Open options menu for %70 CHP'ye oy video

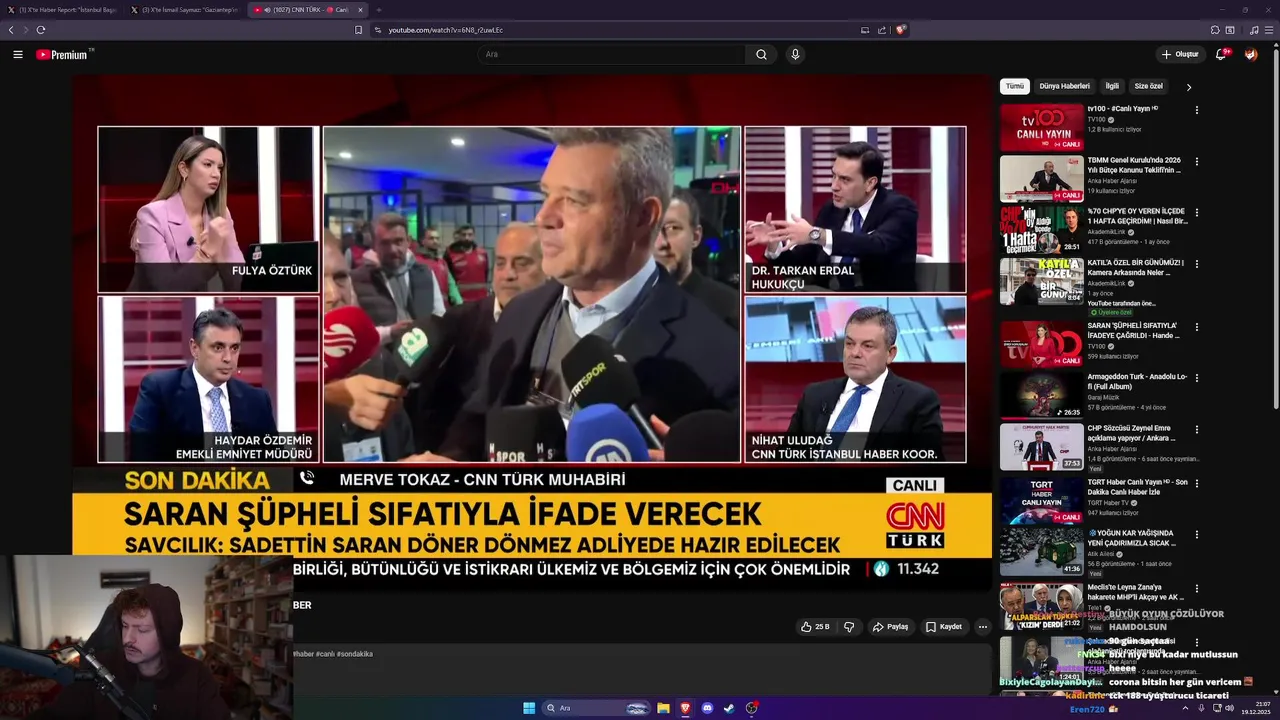[x=1196, y=213]
